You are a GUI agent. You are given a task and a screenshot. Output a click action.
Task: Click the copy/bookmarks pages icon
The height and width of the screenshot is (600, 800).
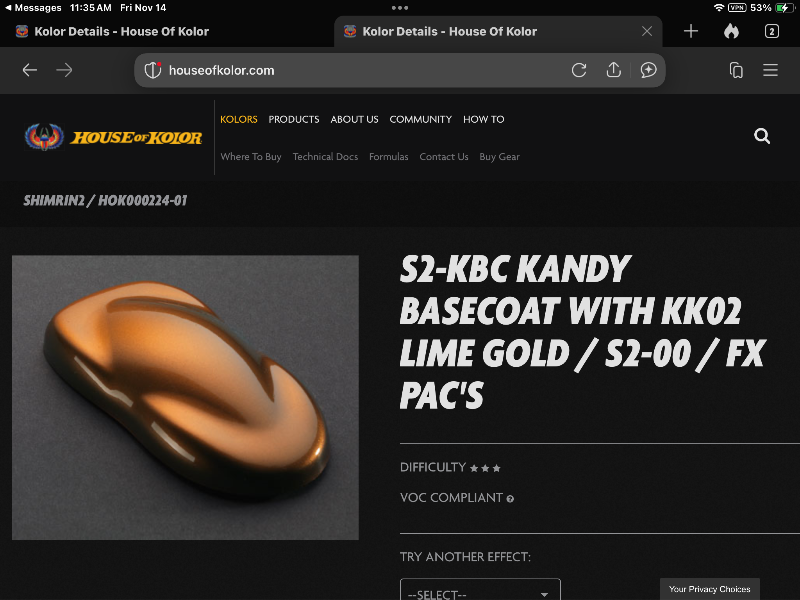(x=736, y=70)
